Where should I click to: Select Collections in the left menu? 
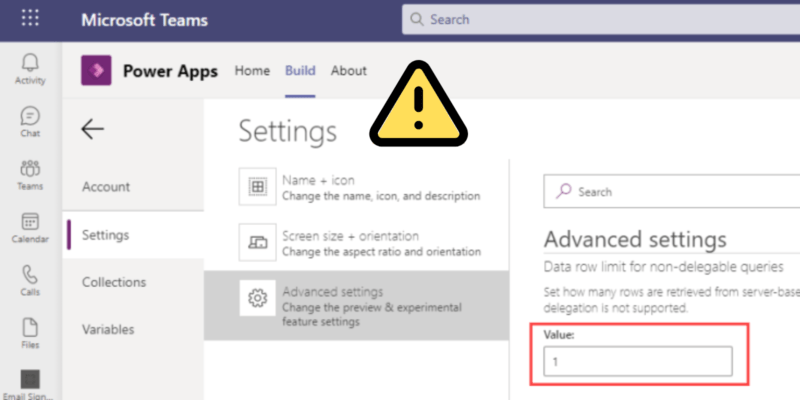(114, 282)
